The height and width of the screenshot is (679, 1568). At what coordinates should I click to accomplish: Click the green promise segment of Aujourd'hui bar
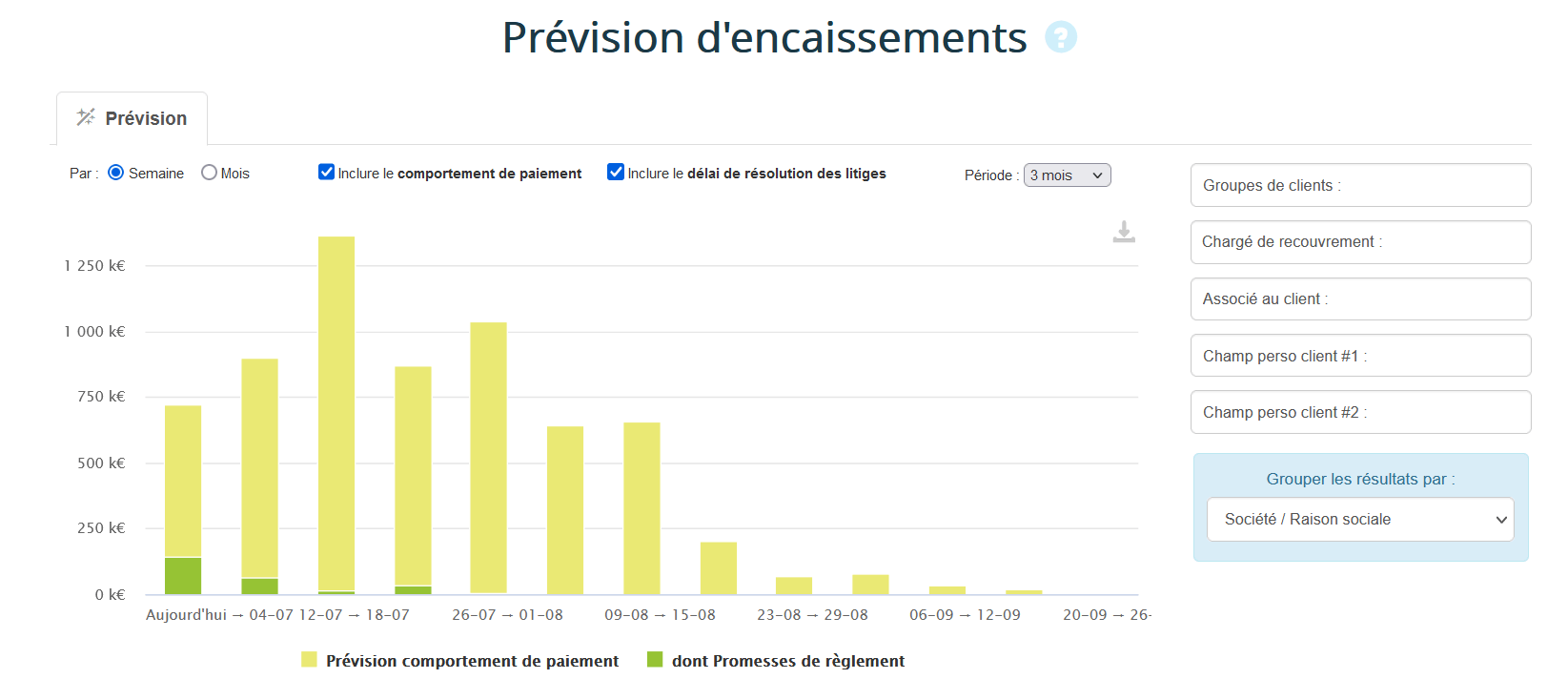tap(183, 576)
